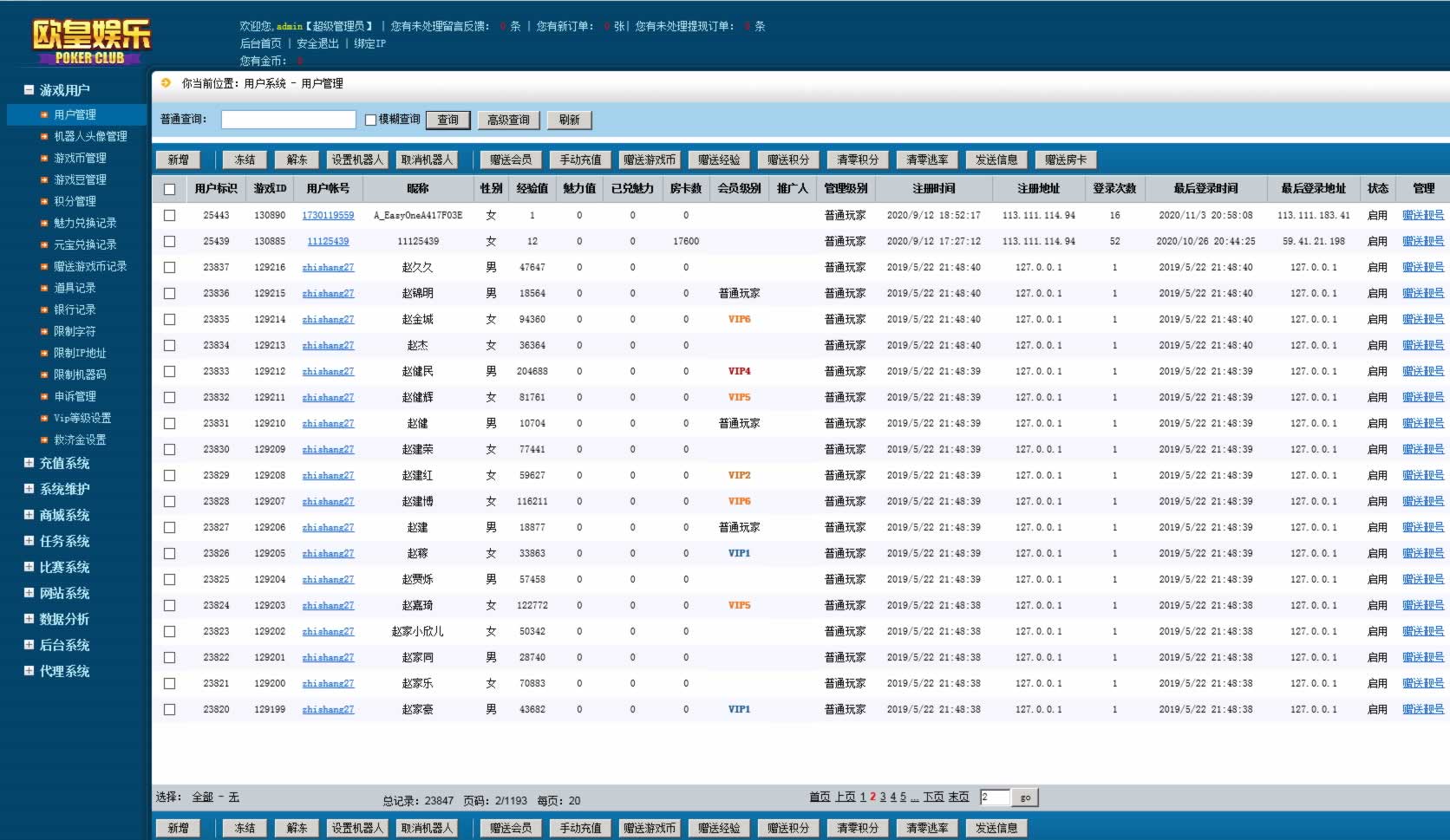This screenshot has width=1450, height=840.
Task: Click the bullet icon beside 游戏币管理
Action: pyautogui.click(x=44, y=158)
